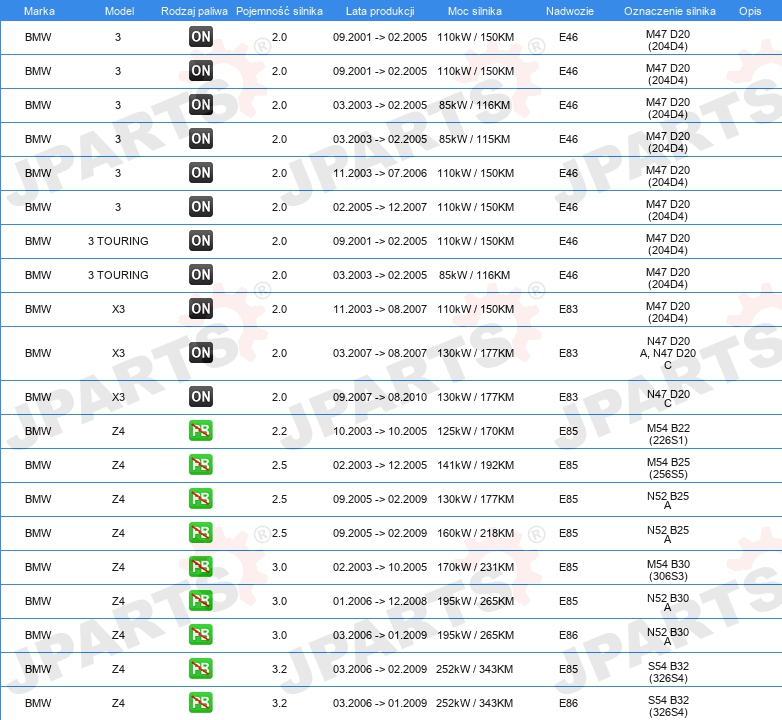Click the PB icon in the Z4 3.2 E85 row
Viewport: 782px width, 720px height.
click(201, 669)
